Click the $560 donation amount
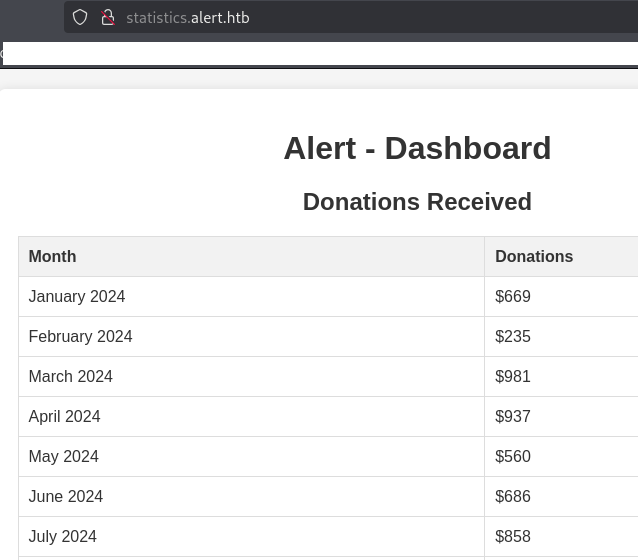Screen dimensions: 638x560 513,456
